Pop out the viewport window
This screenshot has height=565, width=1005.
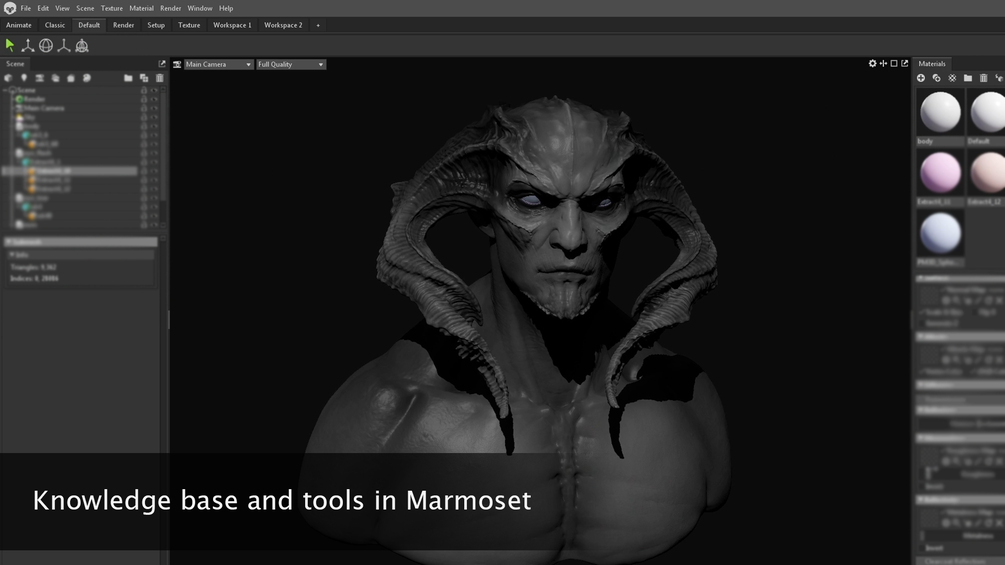[x=904, y=63]
